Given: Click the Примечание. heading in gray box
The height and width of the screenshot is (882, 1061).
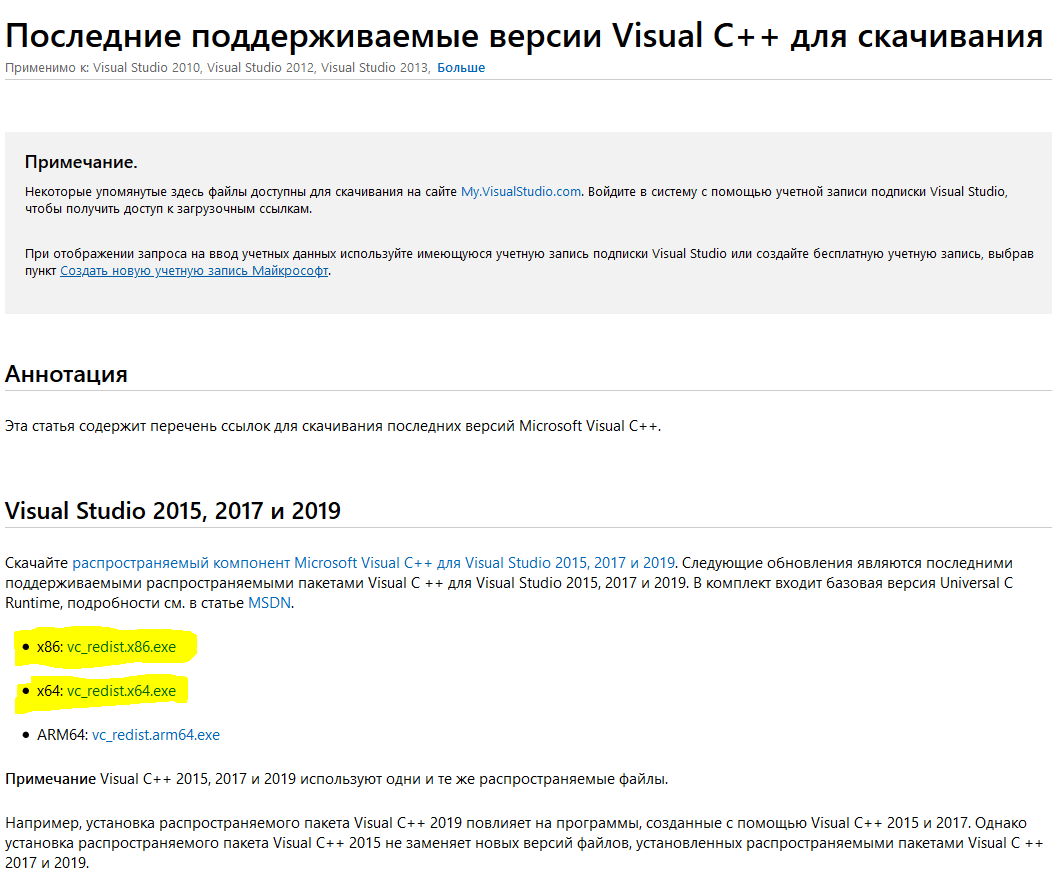Looking at the screenshot, I should (x=81, y=162).
